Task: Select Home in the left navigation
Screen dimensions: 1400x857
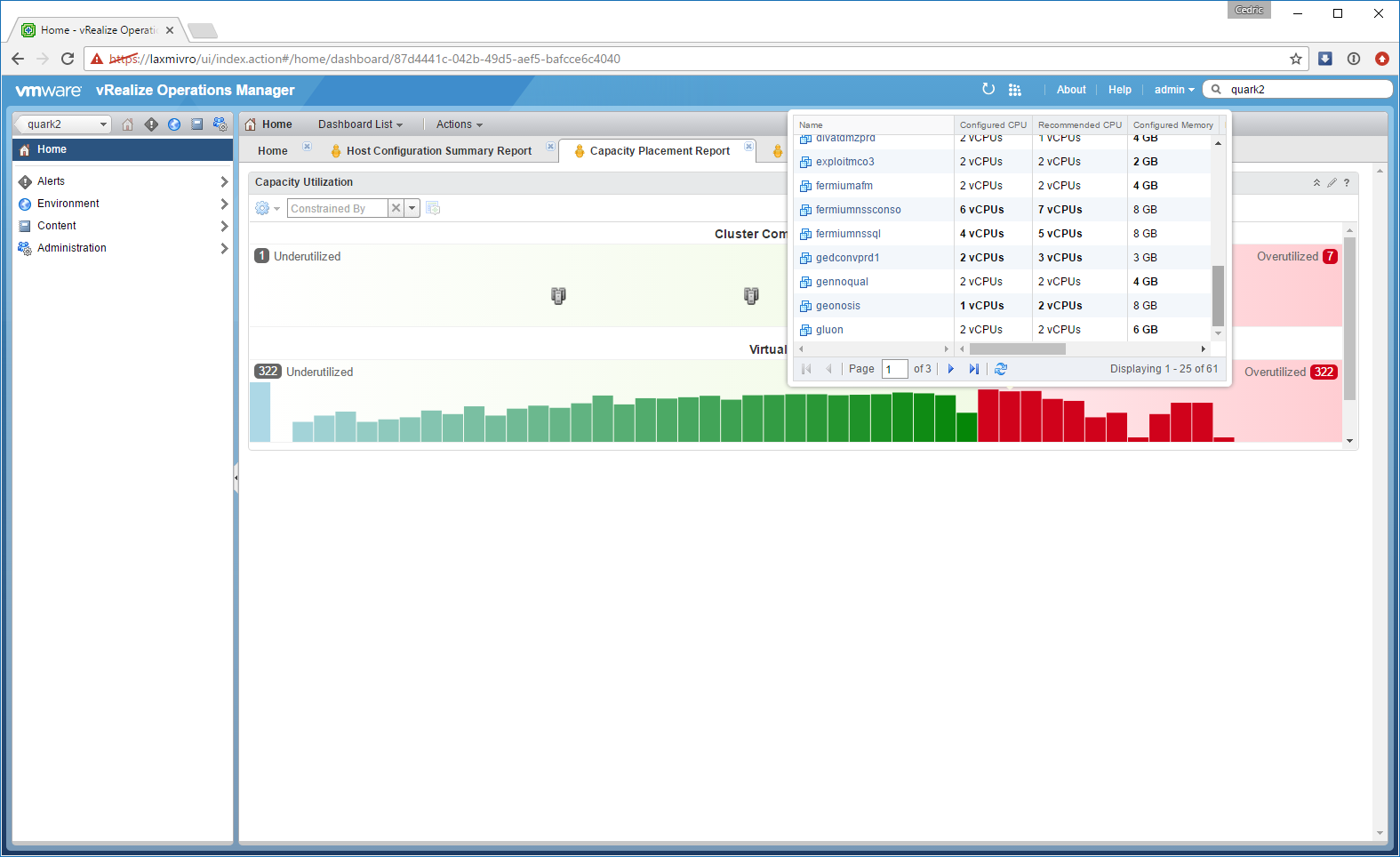Action: click(123, 149)
